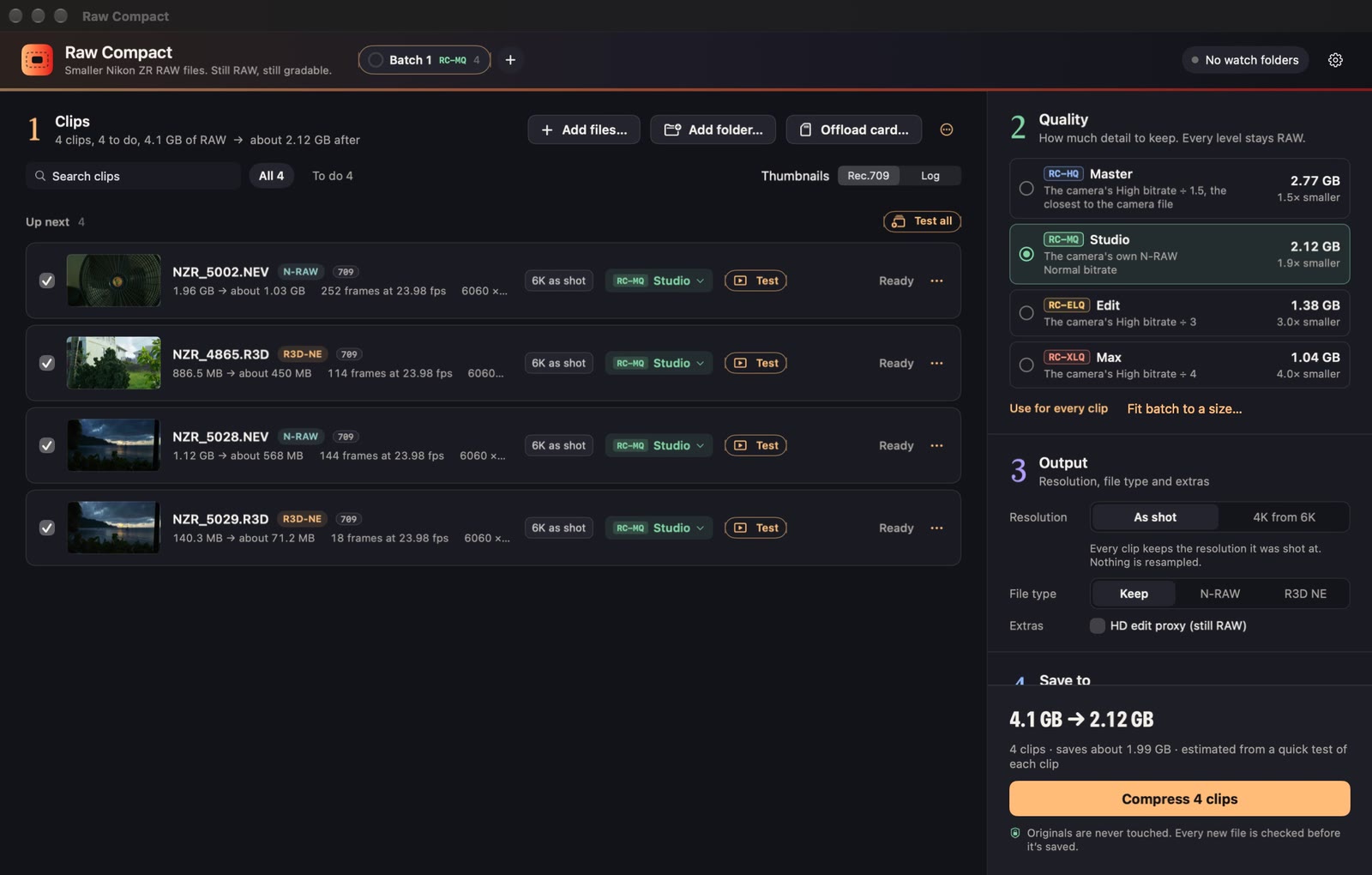Run Test on clip NZR_5029.R3D
Viewport: 1372px width, 875px height.
[755, 528]
